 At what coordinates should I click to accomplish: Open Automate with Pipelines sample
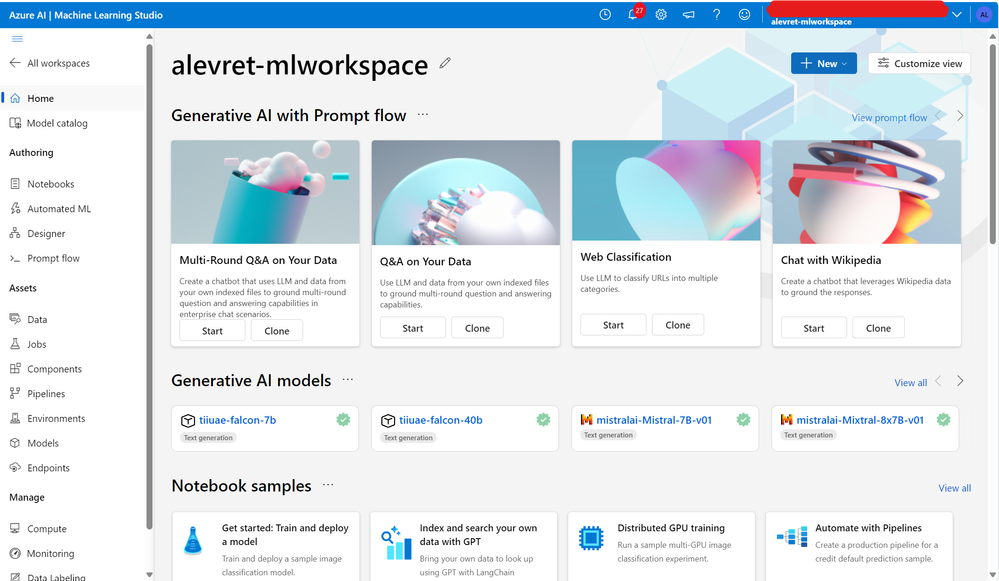859,547
